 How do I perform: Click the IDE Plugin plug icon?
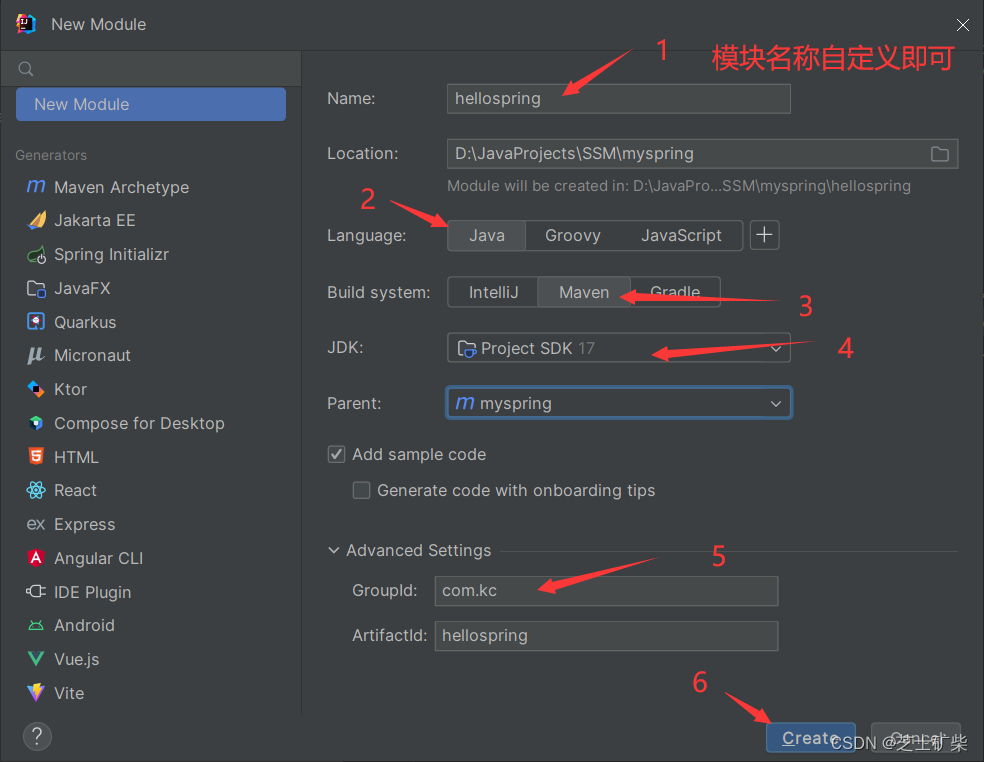(x=36, y=591)
